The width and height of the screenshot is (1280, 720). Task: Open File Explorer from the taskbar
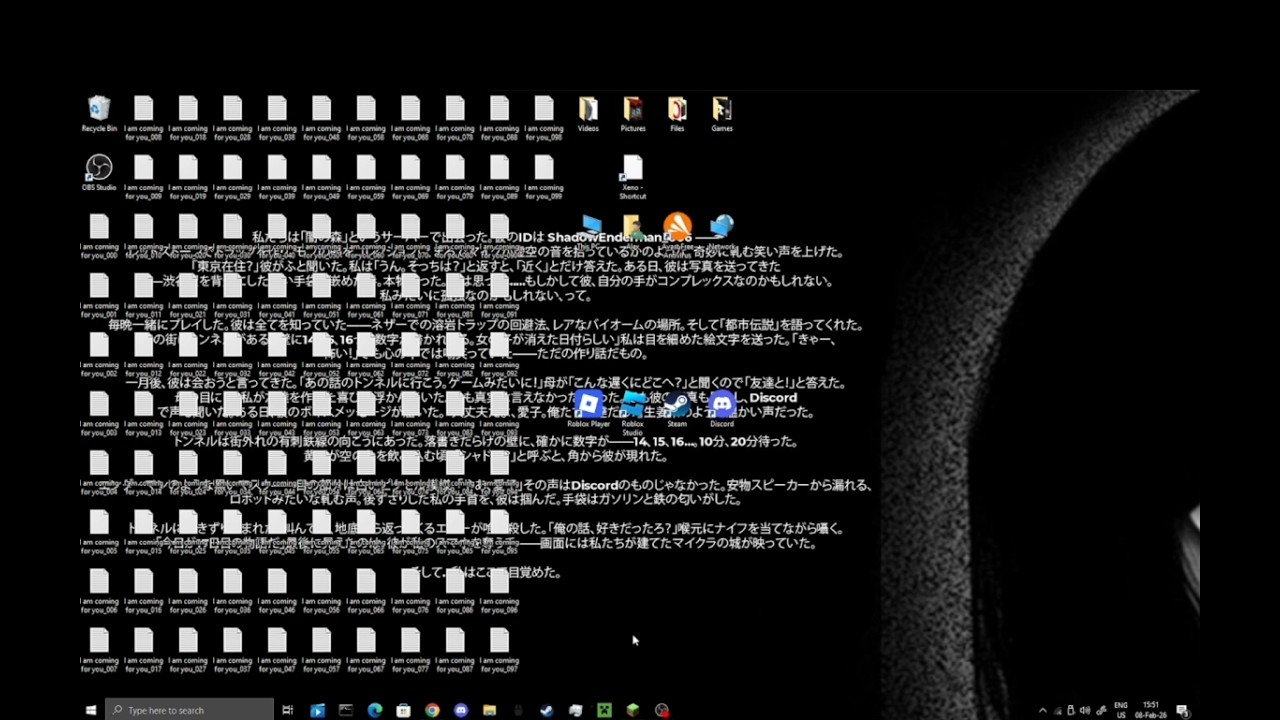tap(489, 710)
